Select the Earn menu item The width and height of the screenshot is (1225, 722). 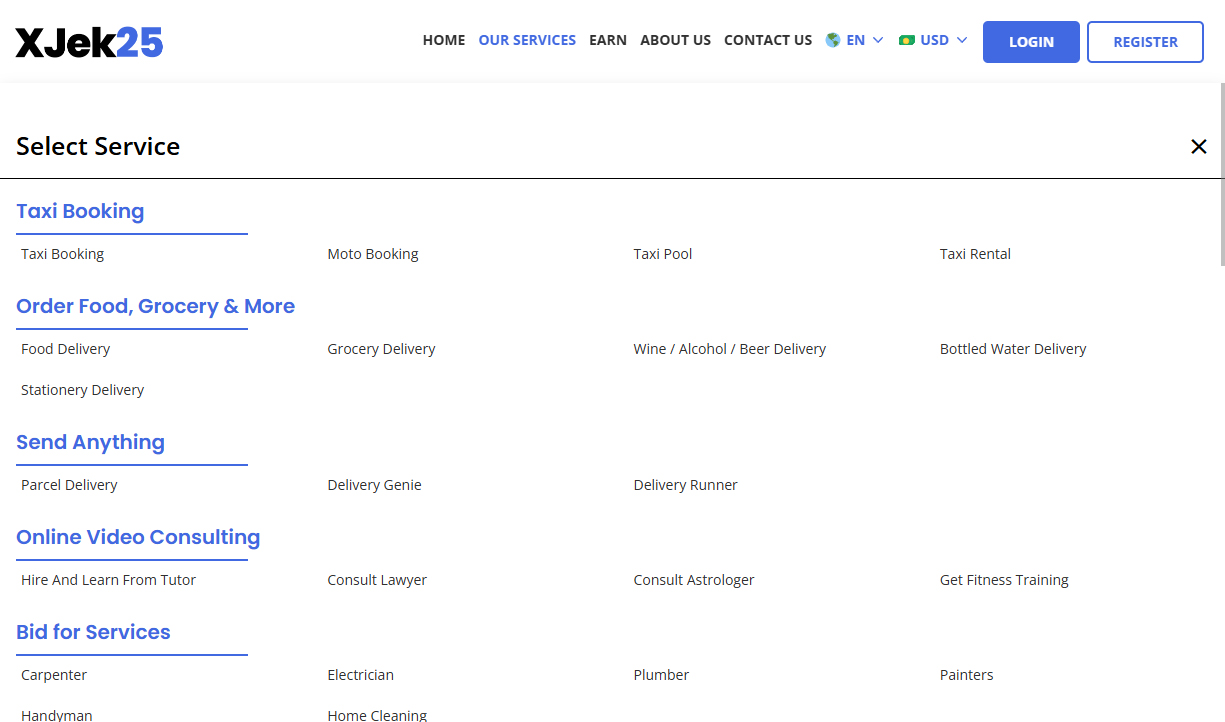pyautogui.click(x=607, y=41)
